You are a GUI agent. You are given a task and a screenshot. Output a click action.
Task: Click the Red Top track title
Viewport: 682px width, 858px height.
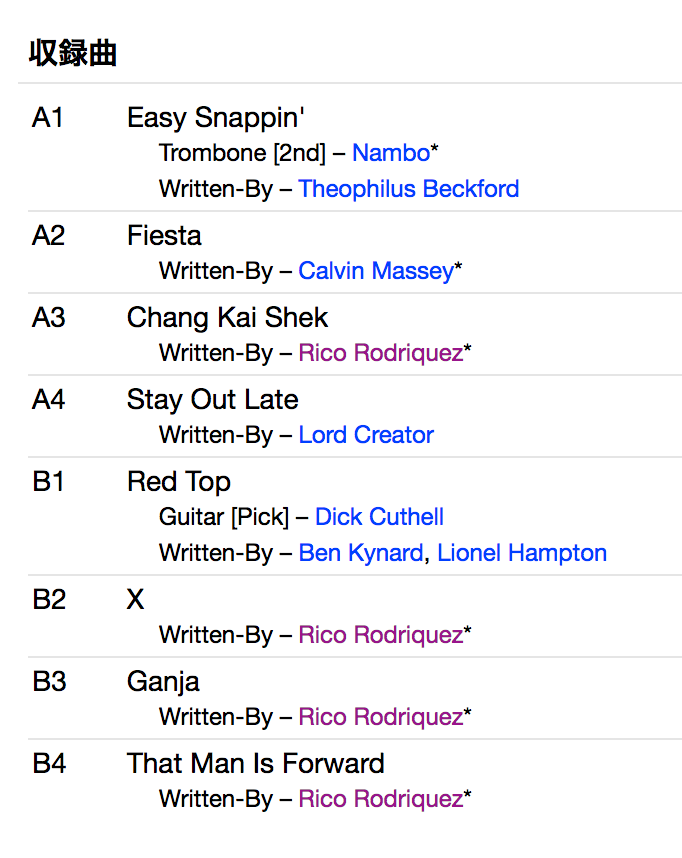(x=178, y=482)
